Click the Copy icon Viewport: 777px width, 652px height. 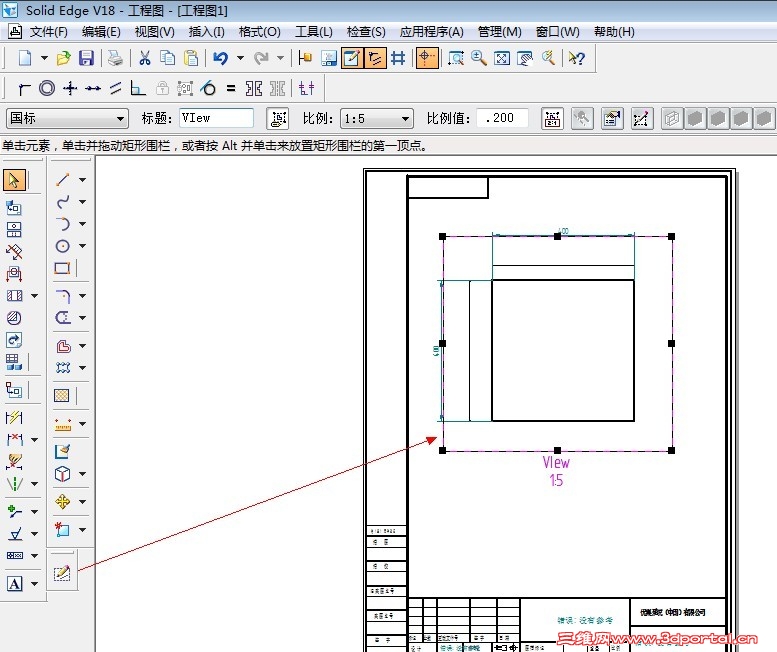click(167, 58)
